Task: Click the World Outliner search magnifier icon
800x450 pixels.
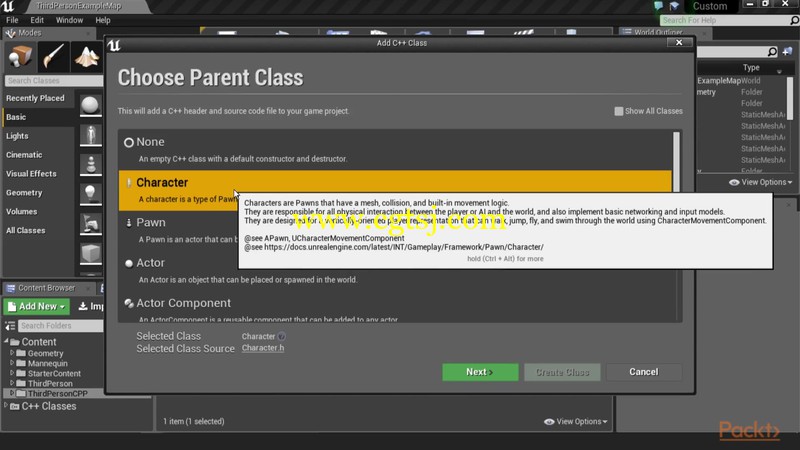Action: [x=772, y=52]
